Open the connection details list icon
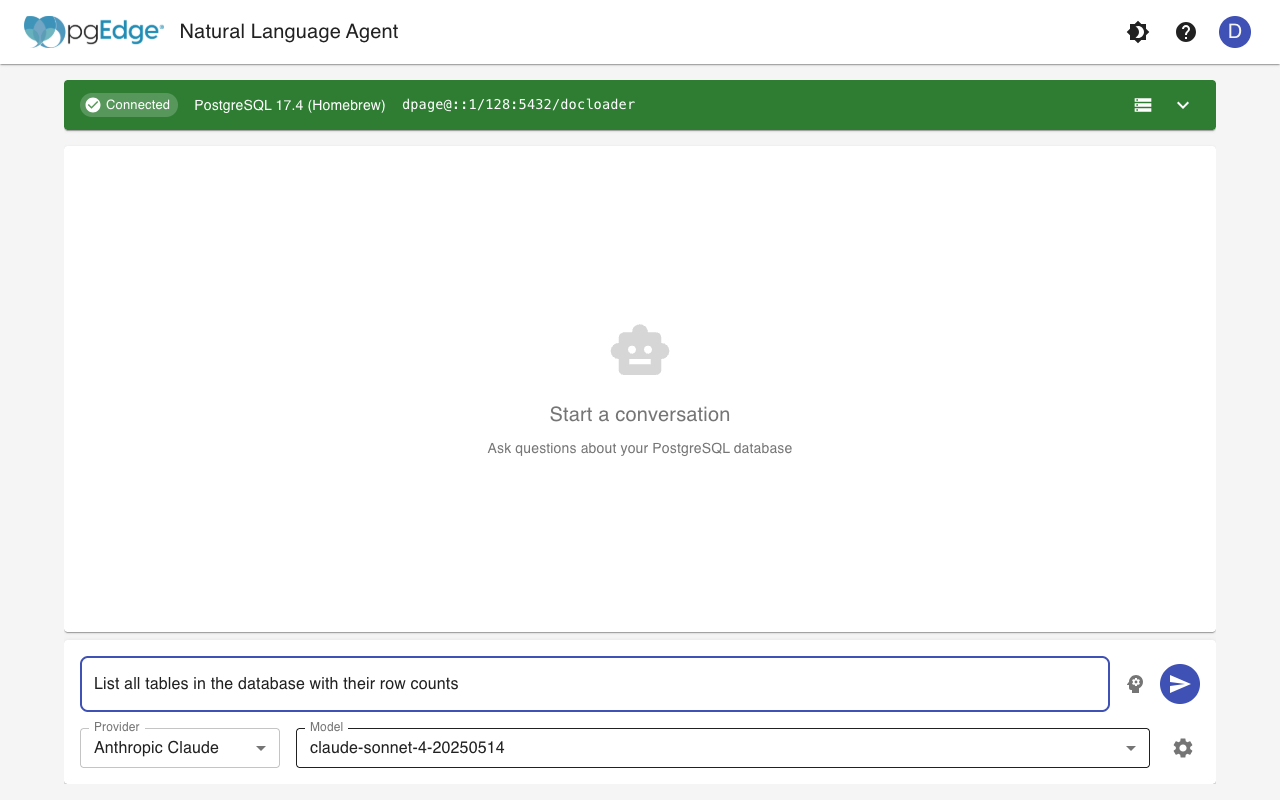The image size is (1280, 800). [1142, 104]
